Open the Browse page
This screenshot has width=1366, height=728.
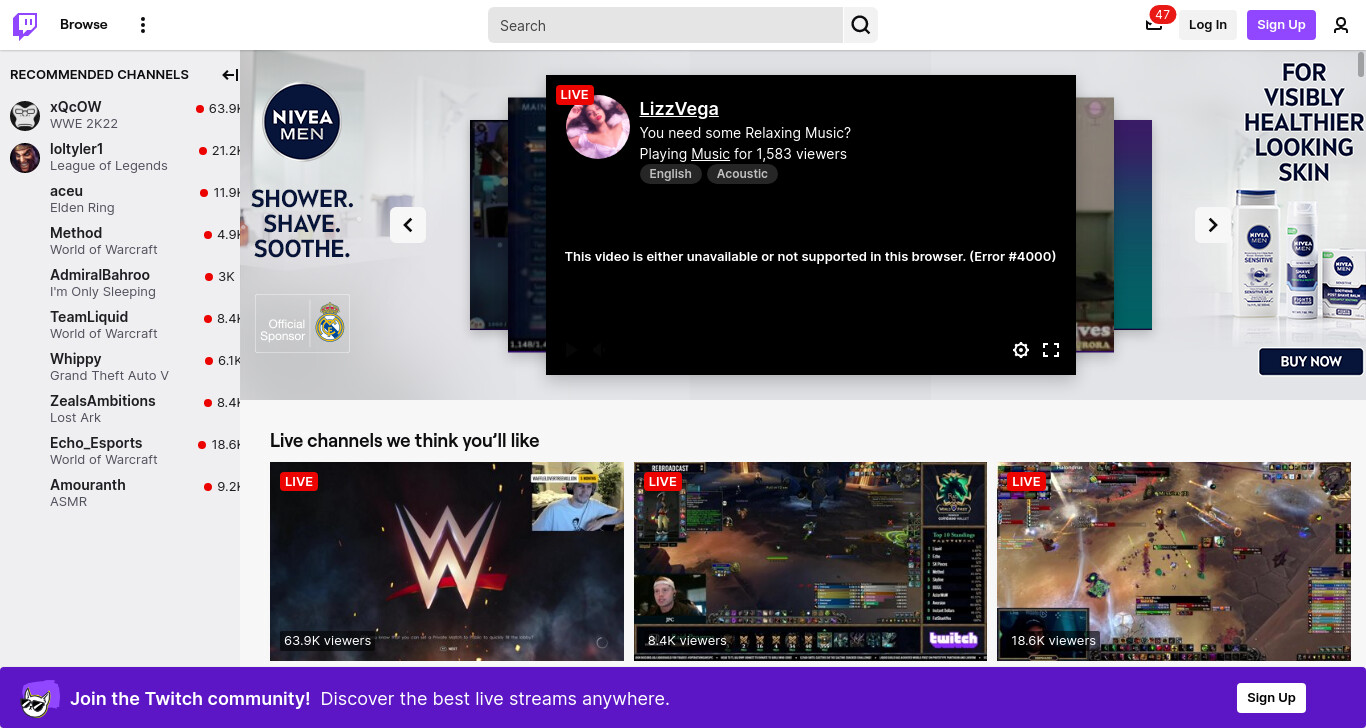[x=84, y=25]
